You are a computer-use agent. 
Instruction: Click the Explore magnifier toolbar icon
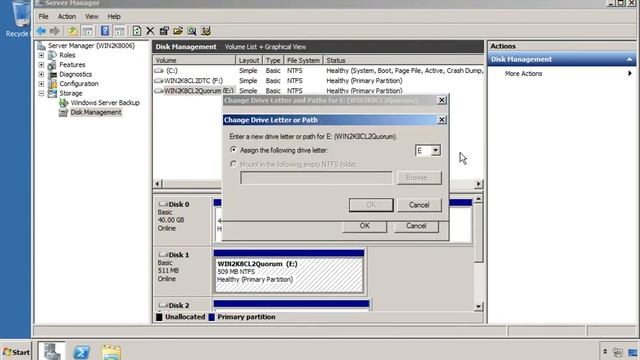(192, 31)
